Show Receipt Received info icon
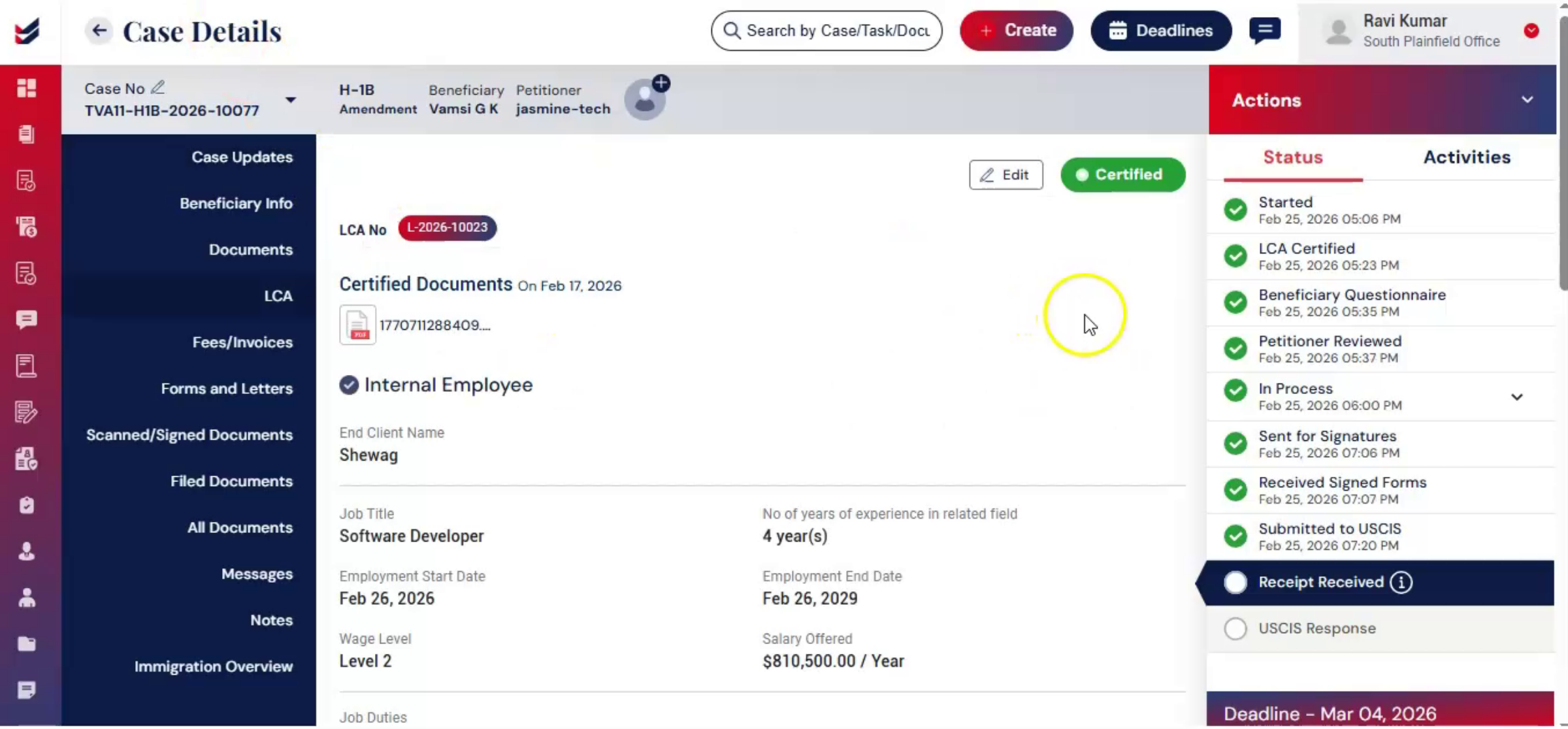 (1401, 582)
